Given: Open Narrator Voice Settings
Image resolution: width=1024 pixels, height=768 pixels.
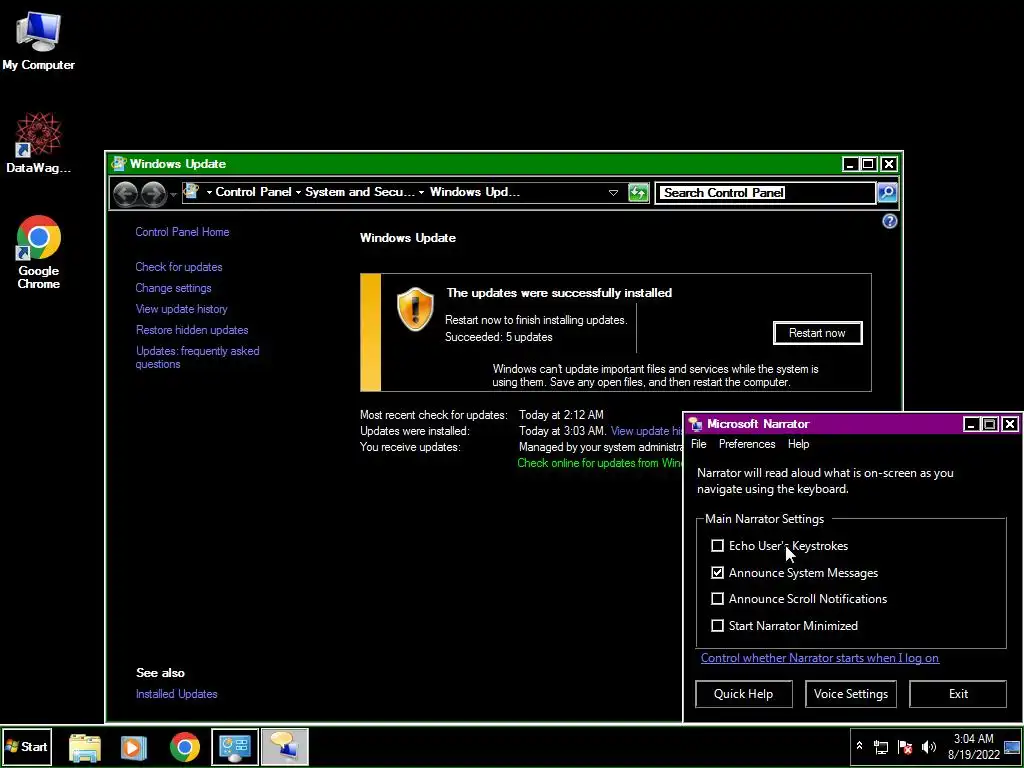Looking at the screenshot, I should [x=850, y=694].
